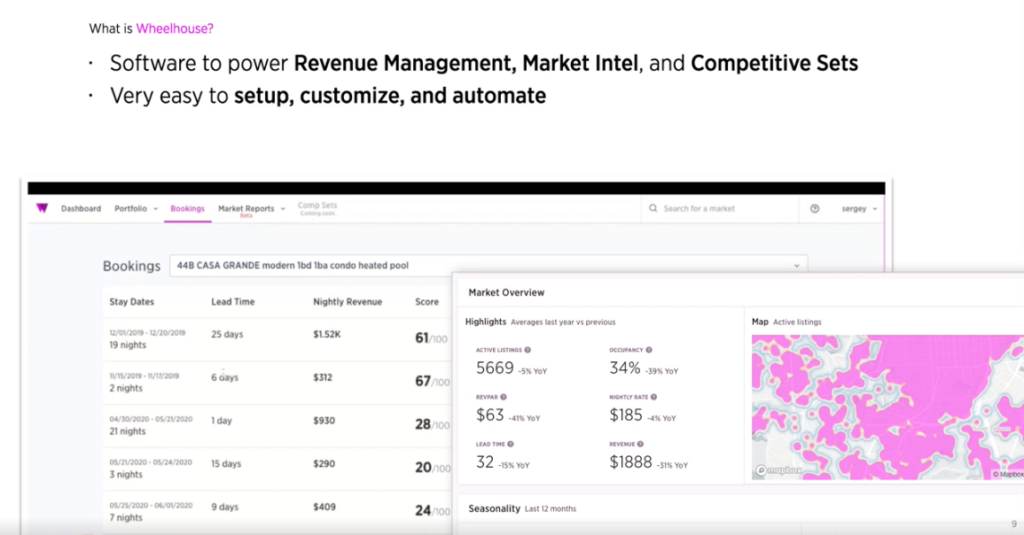Click info icon next to Occupancy
Image resolution: width=1024 pixels, height=535 pixels.
click(648, 350)
